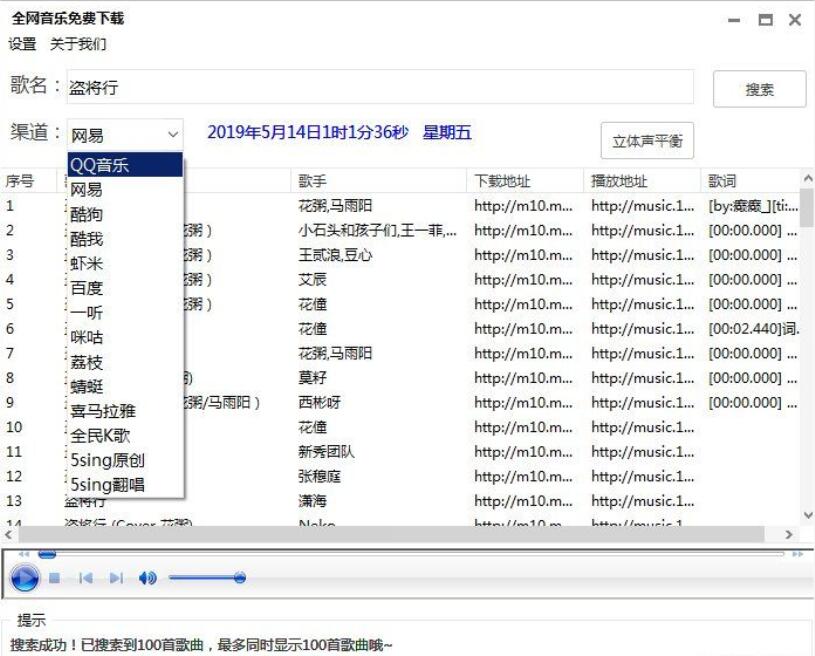Click the 歌词 column header
Image resolution: width=815 pixels, height=656 pixels.
click(750, 181)
